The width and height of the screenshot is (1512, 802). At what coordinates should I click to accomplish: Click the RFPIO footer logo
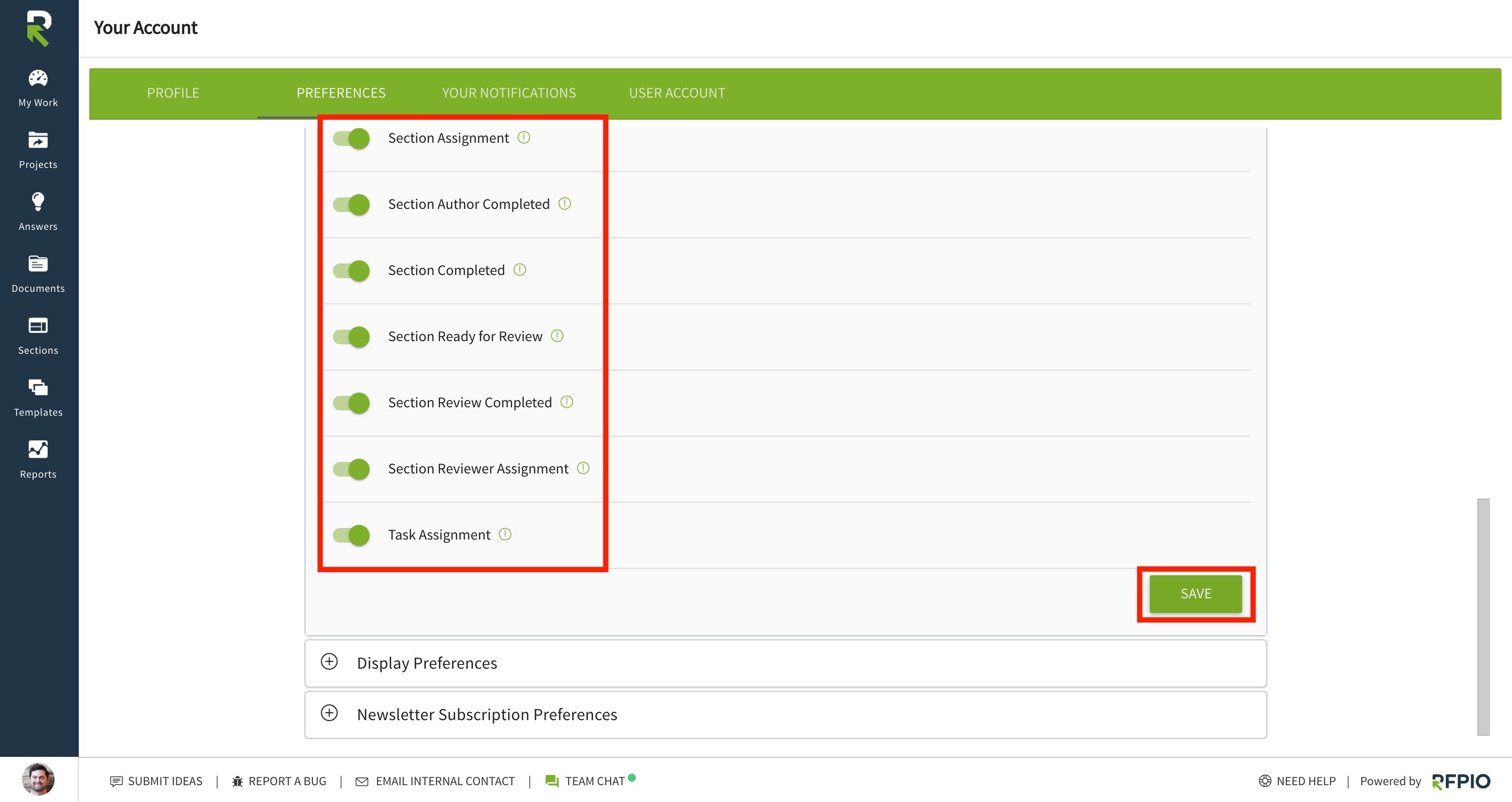tap(1461, 782)
